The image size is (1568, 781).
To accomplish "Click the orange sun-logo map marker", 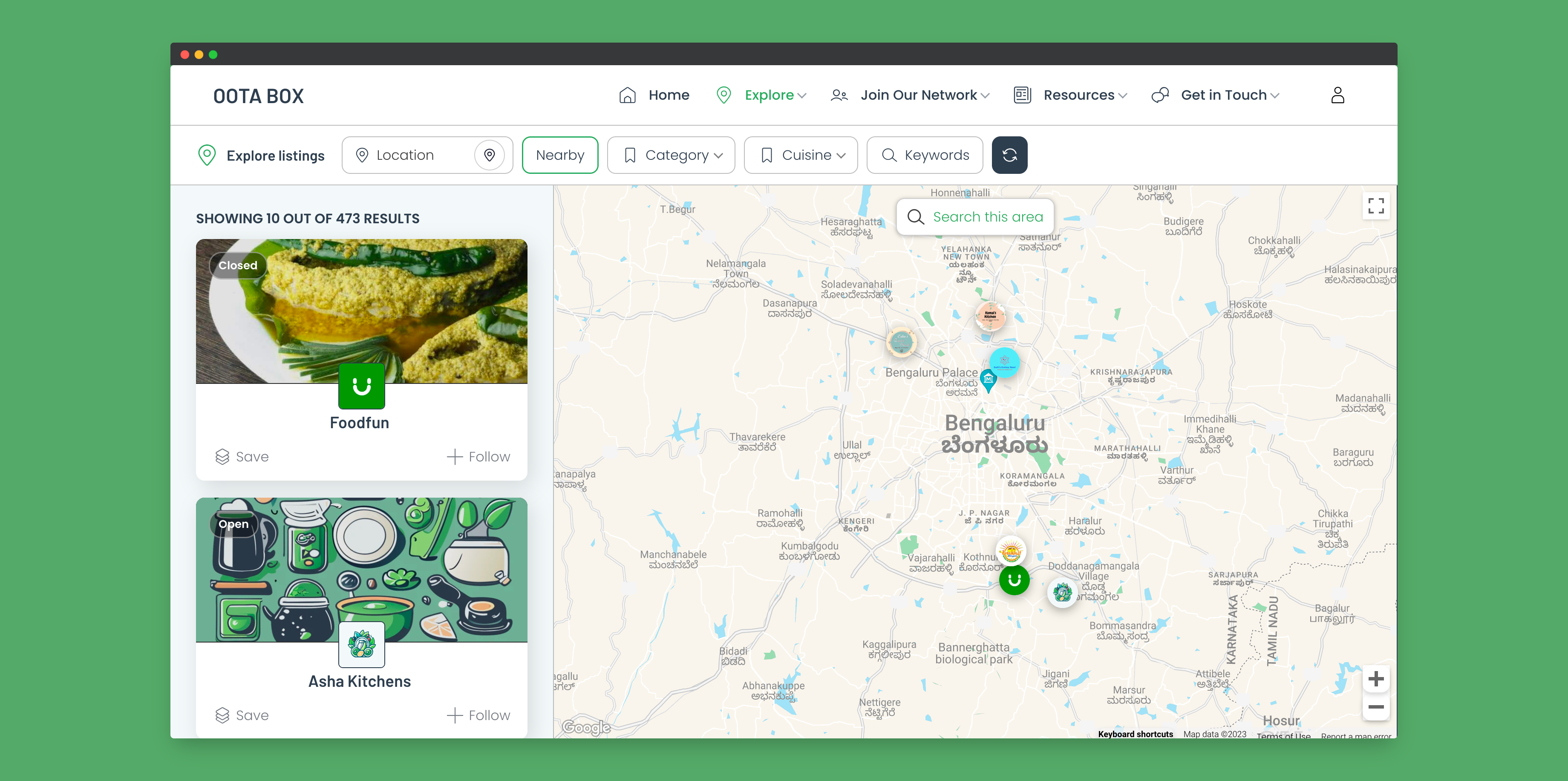I will coord(1011,551).
